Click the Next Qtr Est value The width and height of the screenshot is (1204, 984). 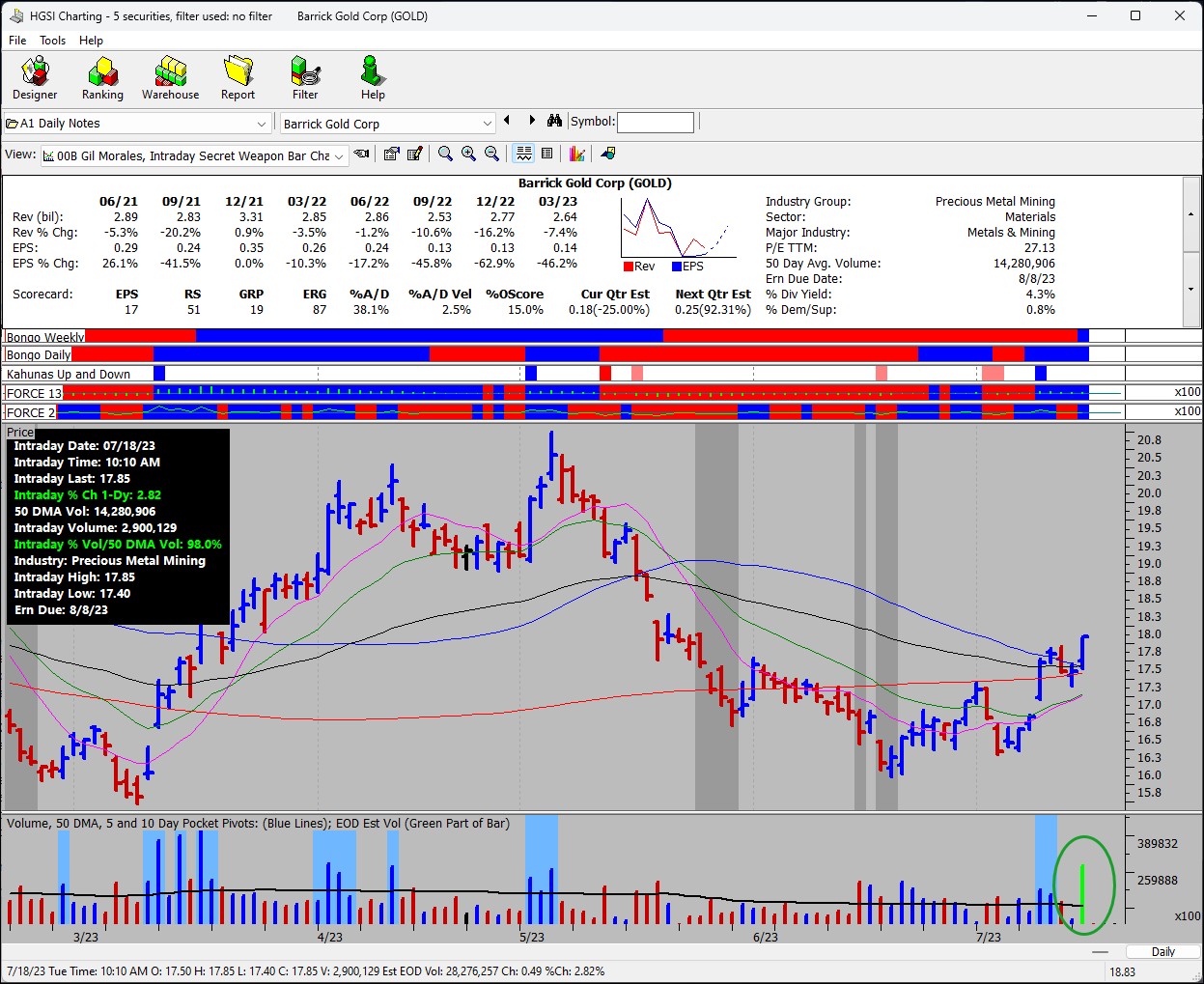[x=713, y=310]
